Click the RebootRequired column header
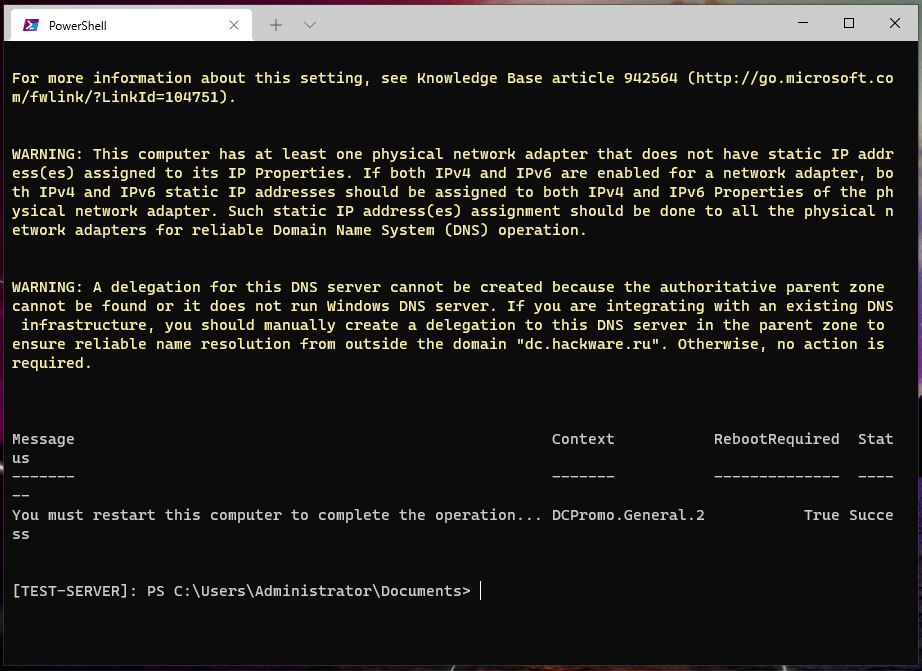Image resolution: width=922 pixels, height=671 pixels. click(776, 439)
